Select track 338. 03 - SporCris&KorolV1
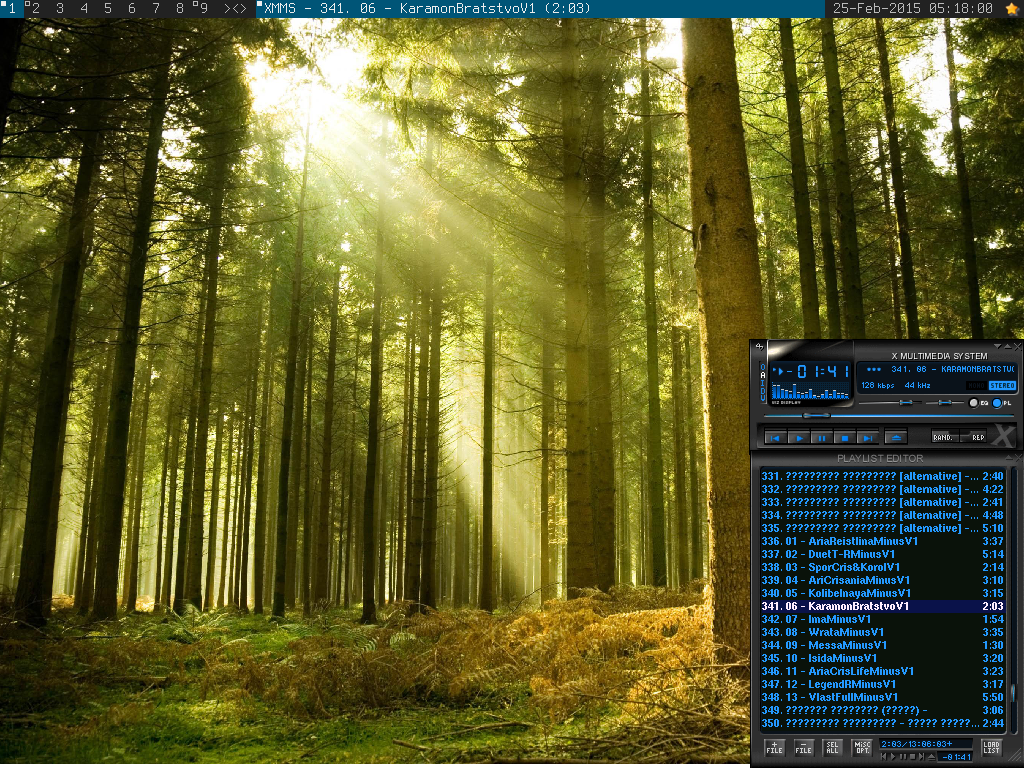Image resolution: width=1024 pixels, height=768 pixels. point(882,567)
